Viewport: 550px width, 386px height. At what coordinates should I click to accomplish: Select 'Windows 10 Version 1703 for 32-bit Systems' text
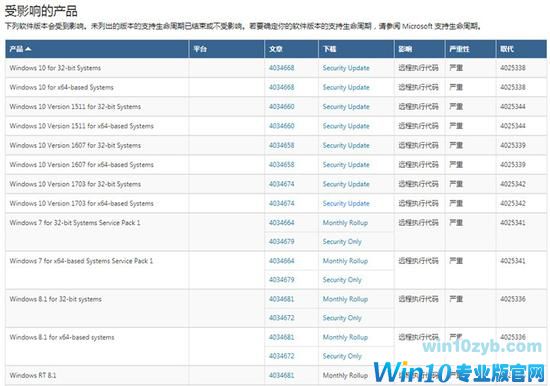click(75, 184)
